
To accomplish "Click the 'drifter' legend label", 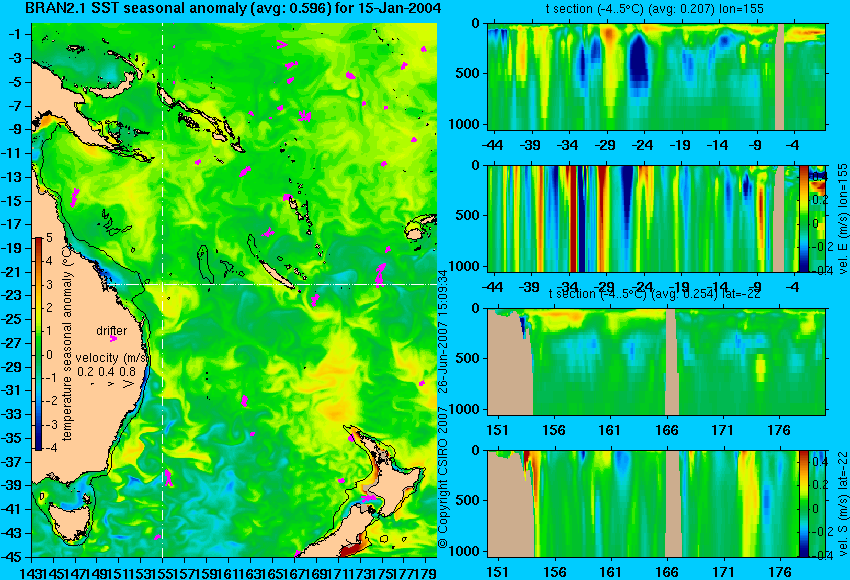I will pos(112,331).
